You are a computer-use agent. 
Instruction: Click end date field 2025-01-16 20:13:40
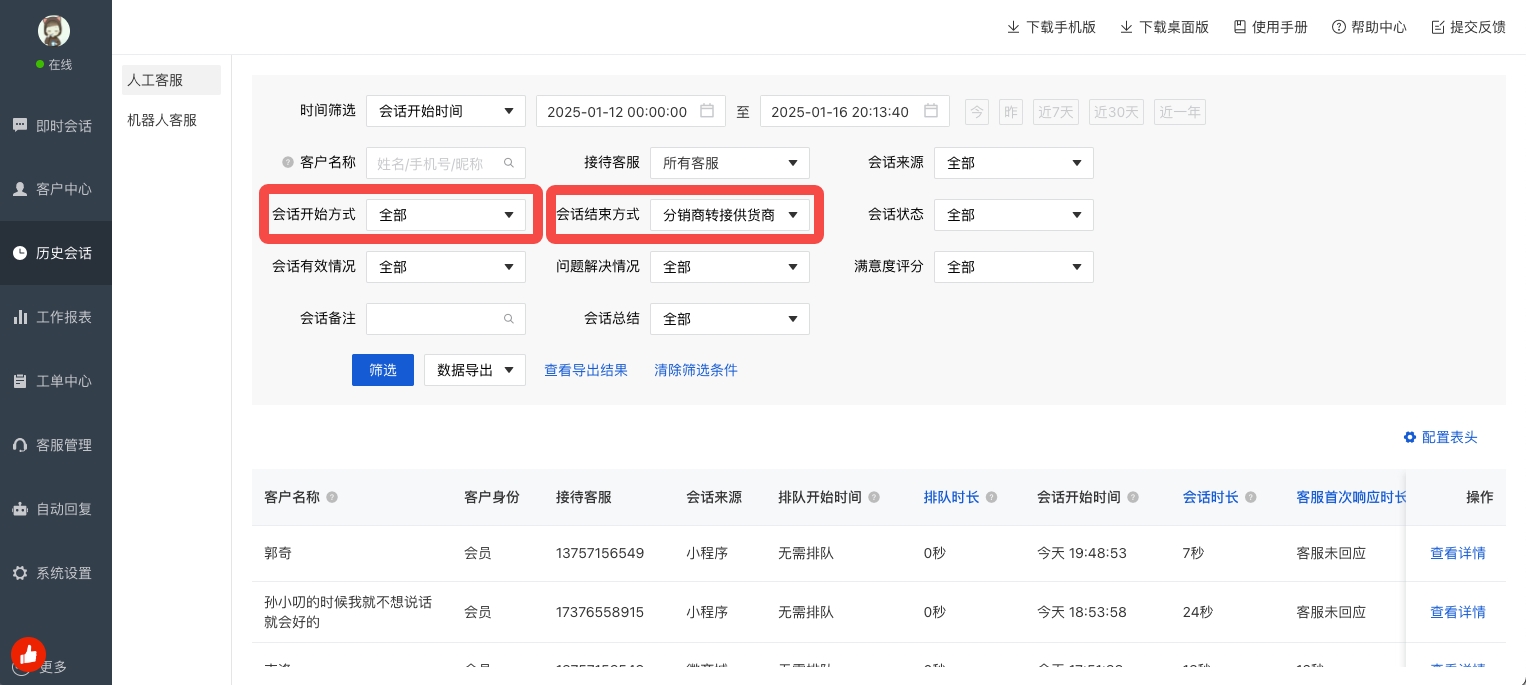point(855,111)
